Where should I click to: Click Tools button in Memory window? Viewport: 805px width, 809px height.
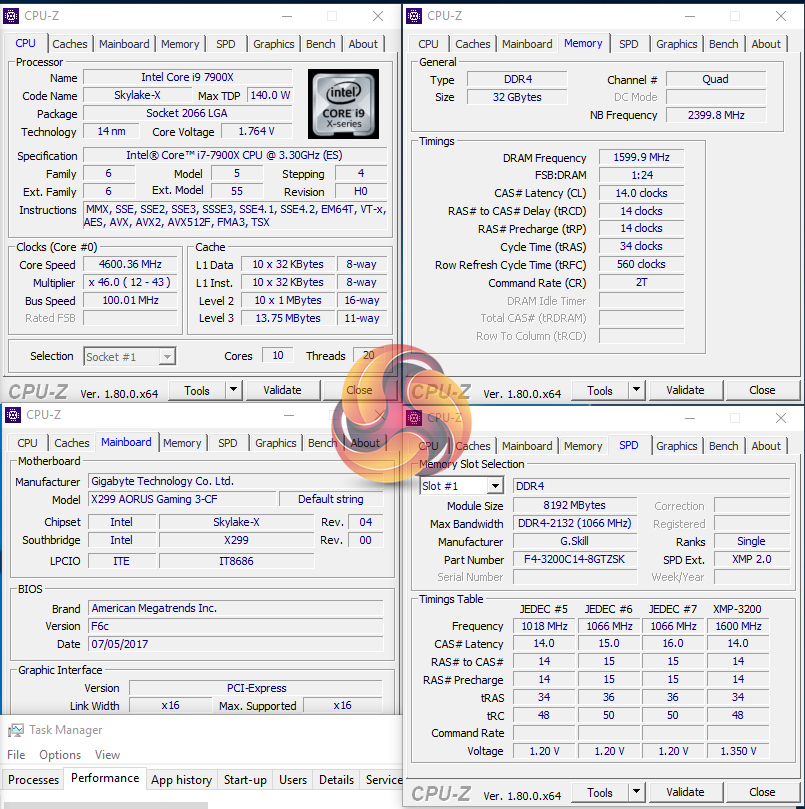click(600, 391)
